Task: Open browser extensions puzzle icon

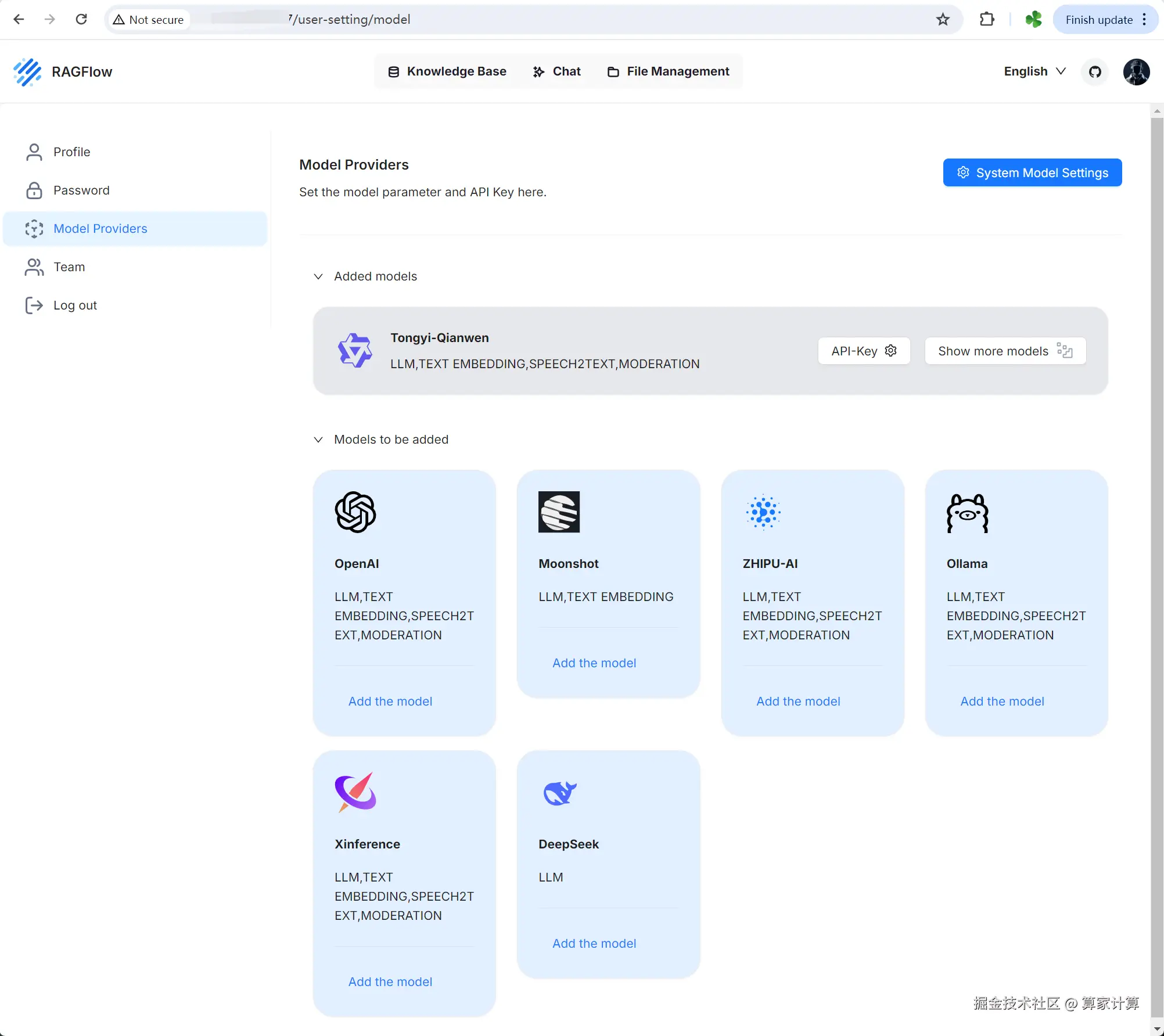Action: tap(986, 20)
